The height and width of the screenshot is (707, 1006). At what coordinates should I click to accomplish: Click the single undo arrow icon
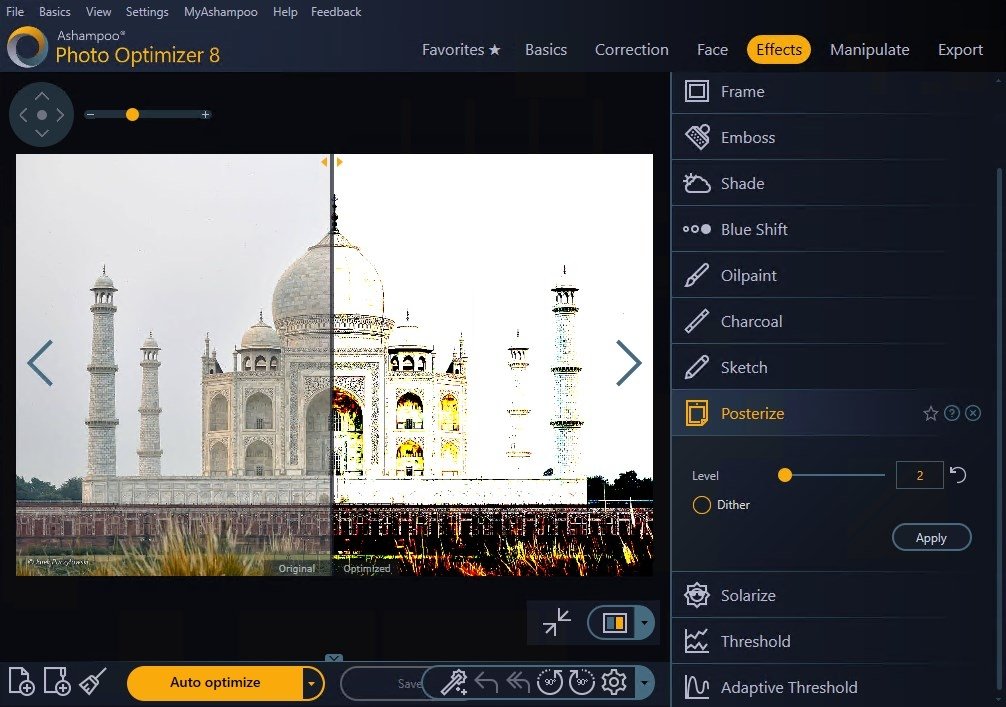pyautogui.click(x=486, y=683)
